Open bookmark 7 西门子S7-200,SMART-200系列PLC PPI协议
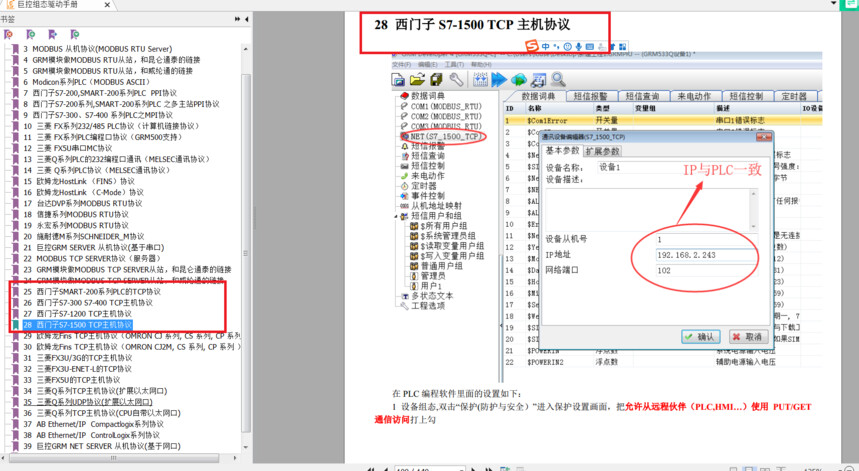 pyautogui.click(x=100, y=93)
